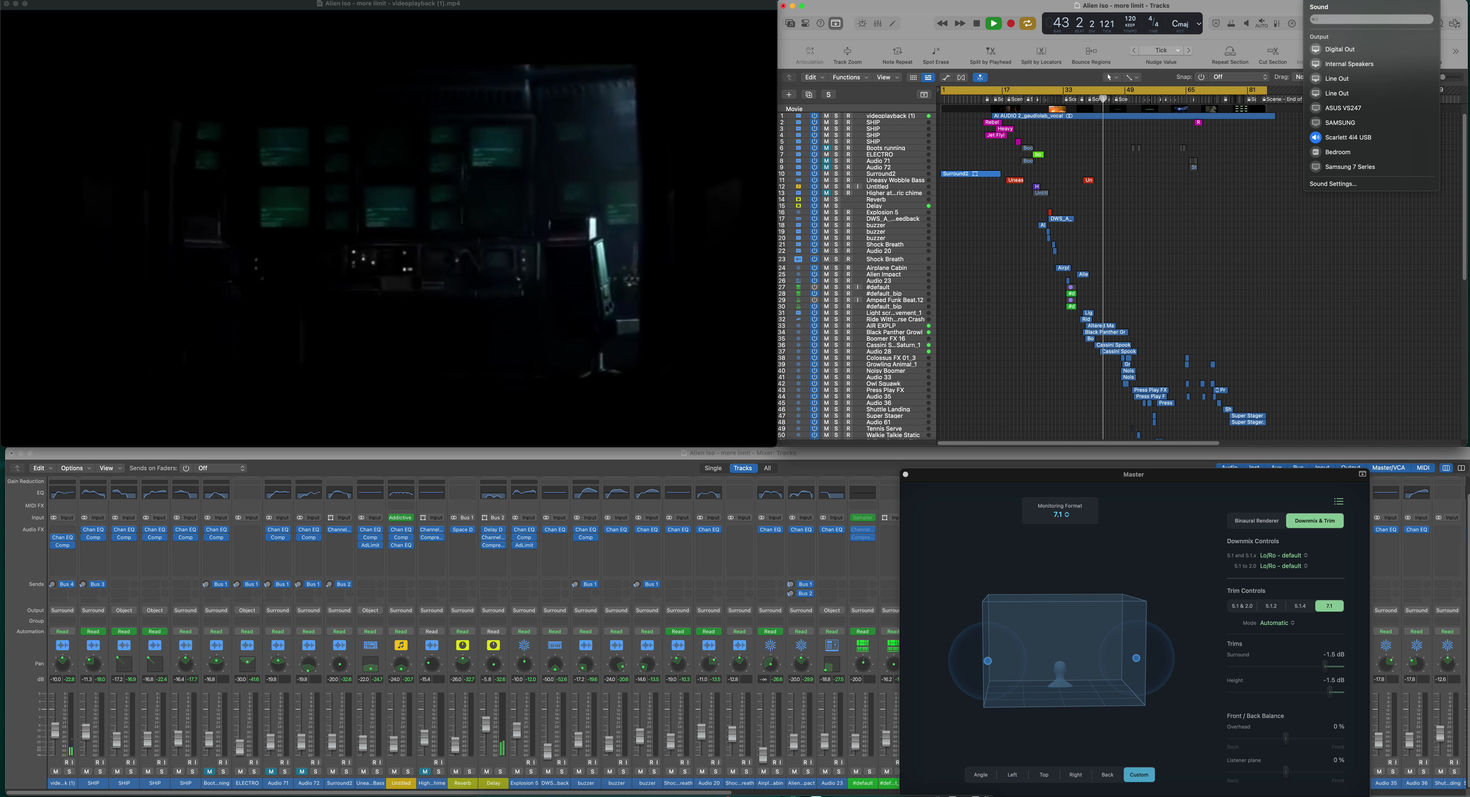
Task: Select Binaural Renderer tab
Action: (1257, 521)
